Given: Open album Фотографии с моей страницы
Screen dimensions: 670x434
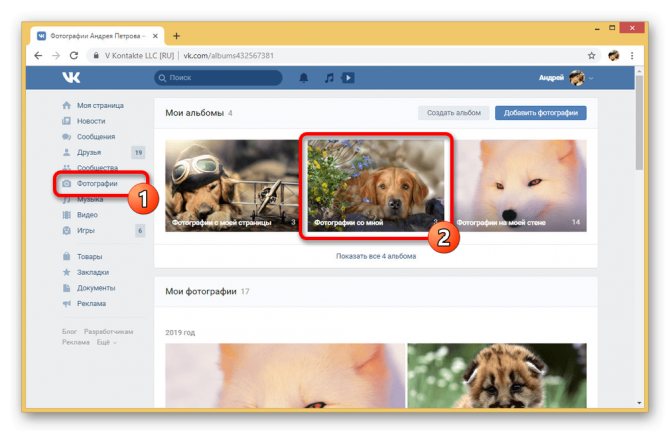Looking at the screenshot, I should [x=232, y=186].
